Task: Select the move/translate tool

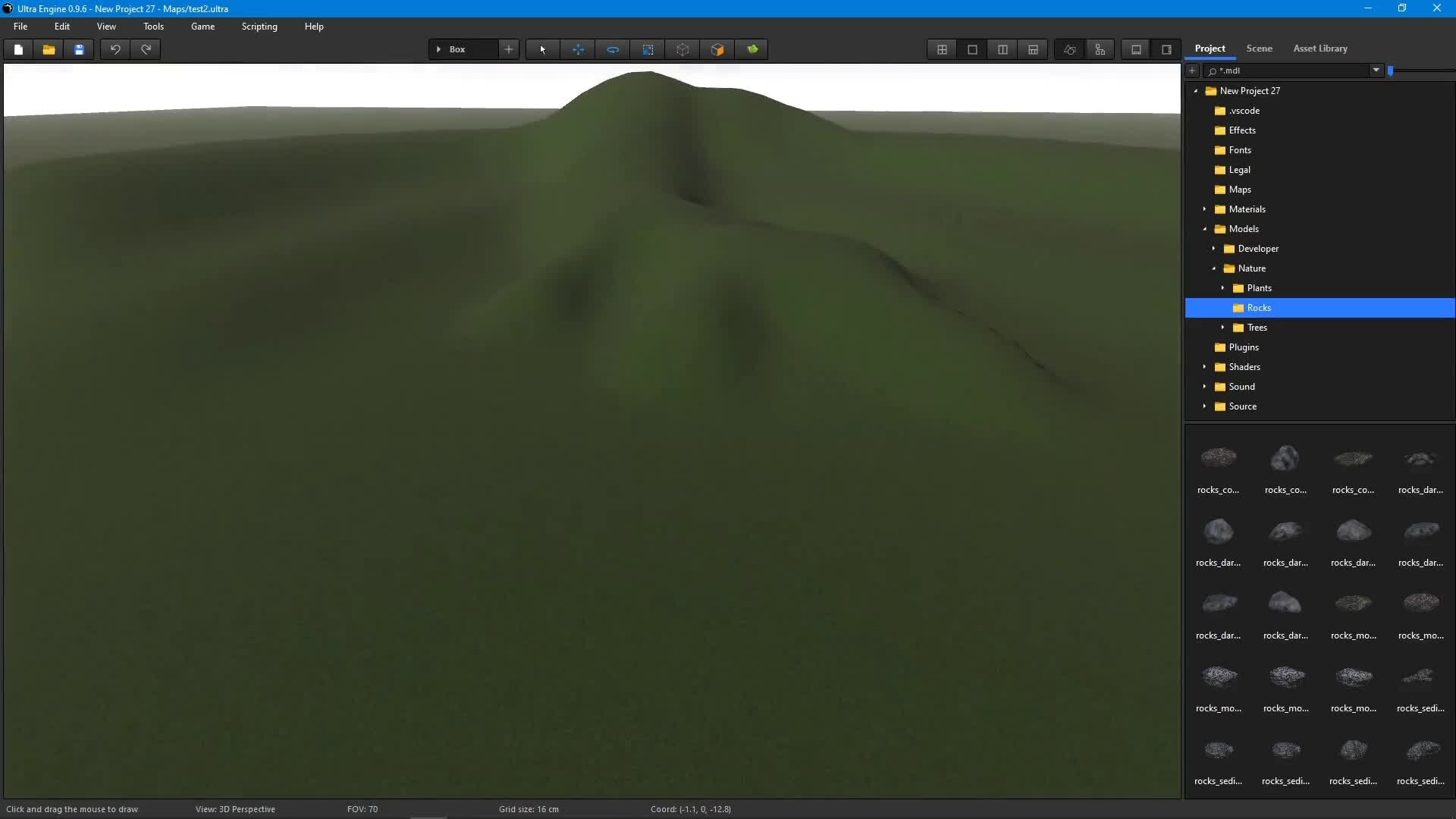Action: pyautogui.click(x=578, y=49)
